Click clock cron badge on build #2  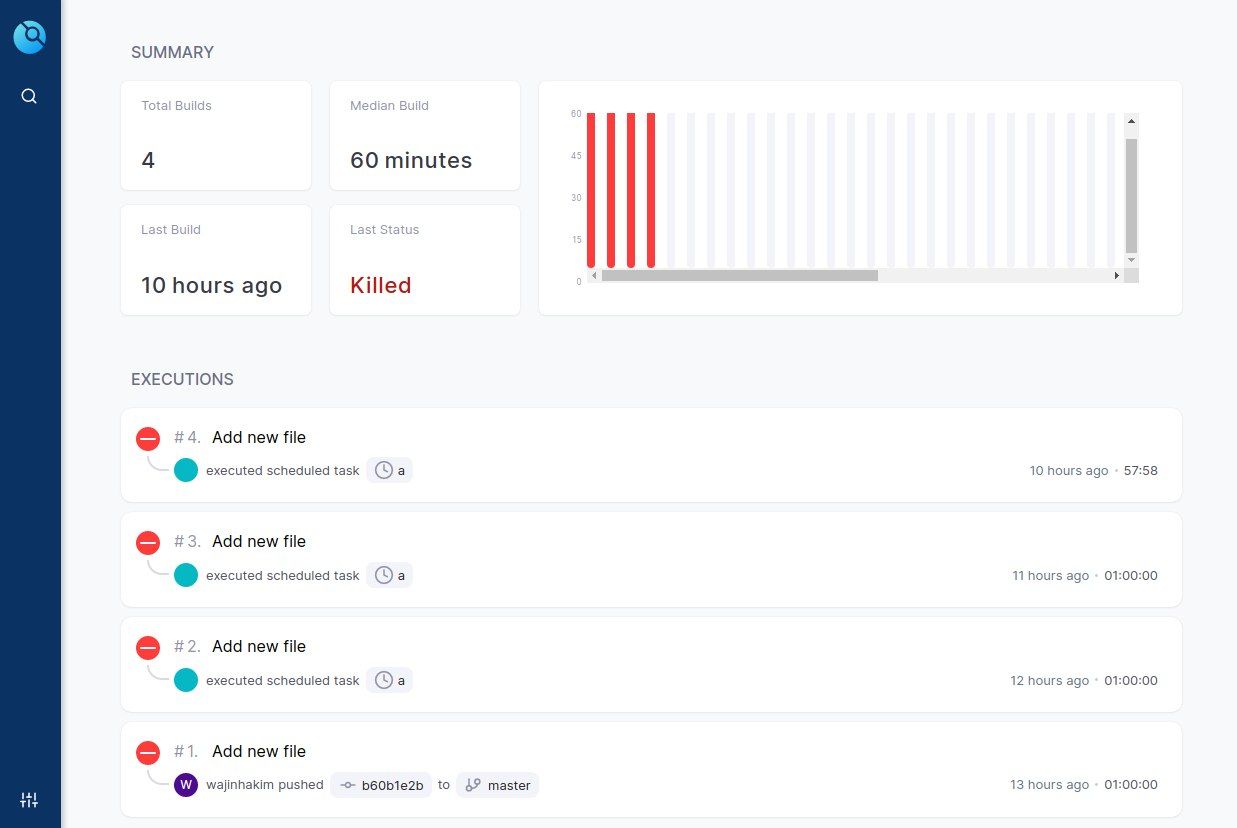coord(389,680)
